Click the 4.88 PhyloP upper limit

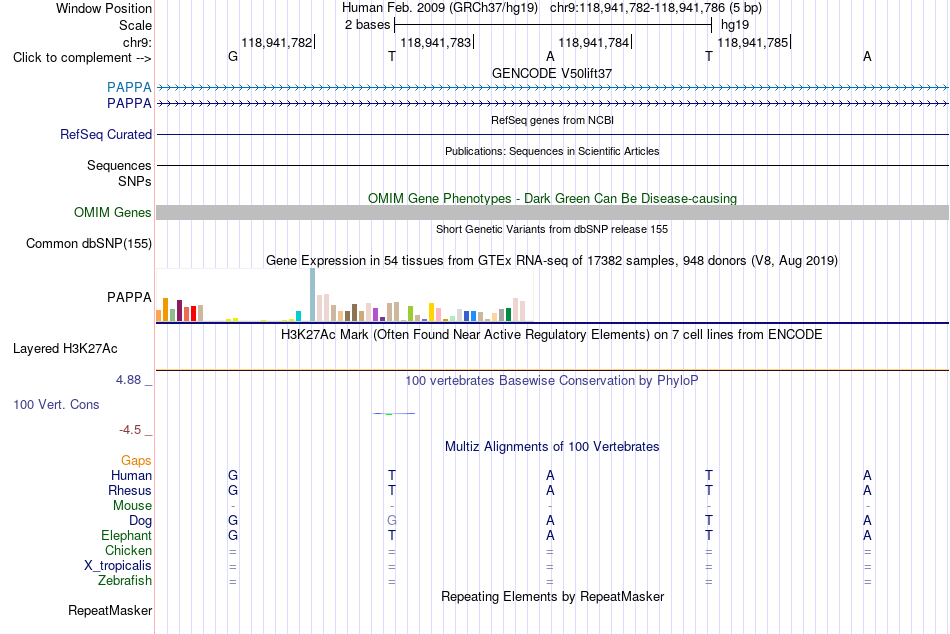[128, 380]
